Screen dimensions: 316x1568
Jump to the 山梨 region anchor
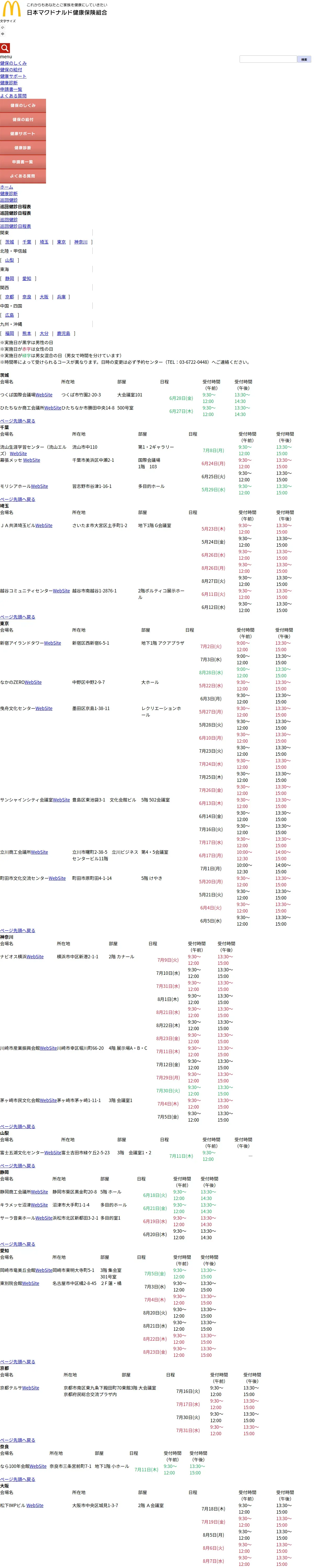9,261
